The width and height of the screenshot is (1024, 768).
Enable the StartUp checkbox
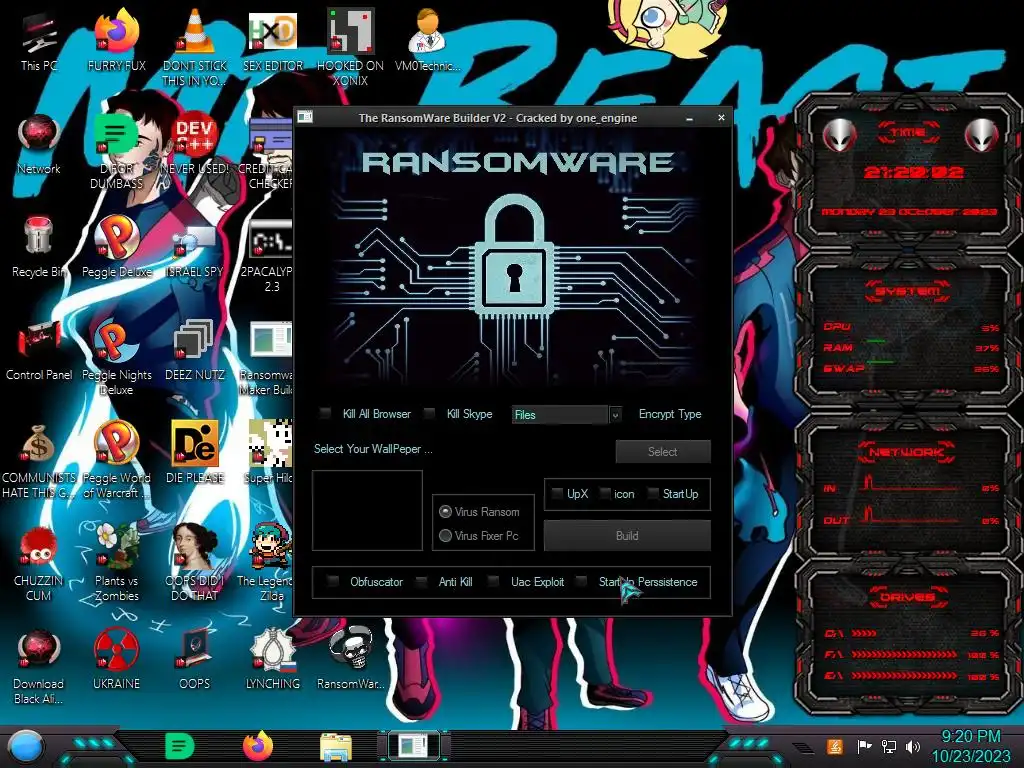pyautogui.click(x=653, y=494)
